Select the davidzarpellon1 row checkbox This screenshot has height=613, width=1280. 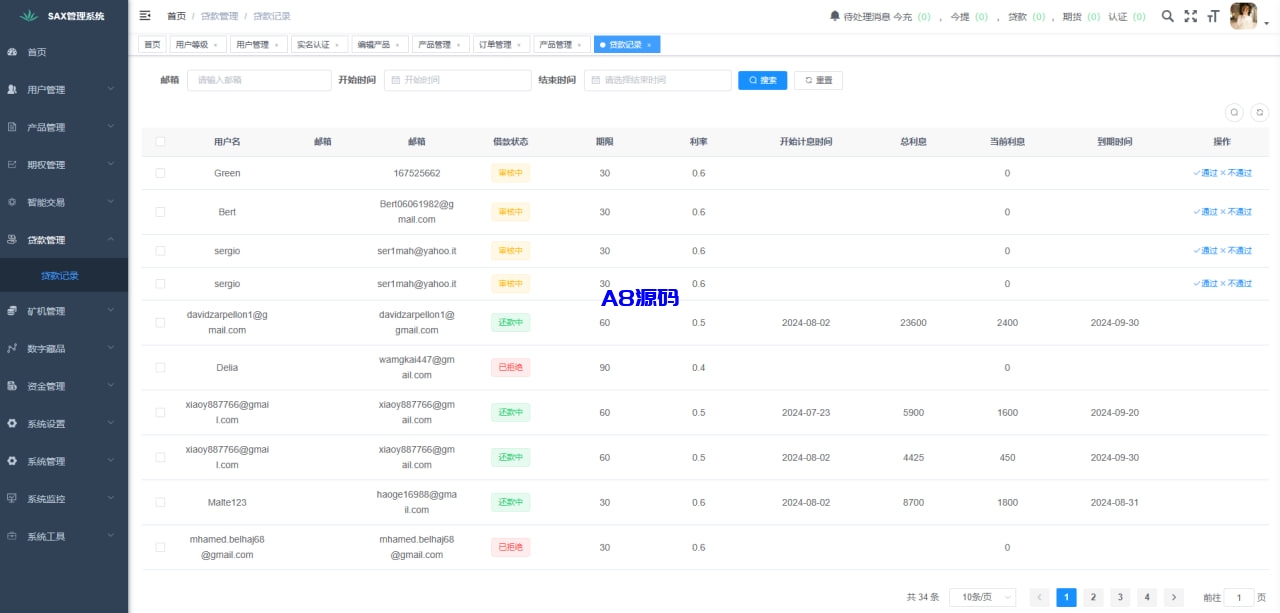coord(160,322)
